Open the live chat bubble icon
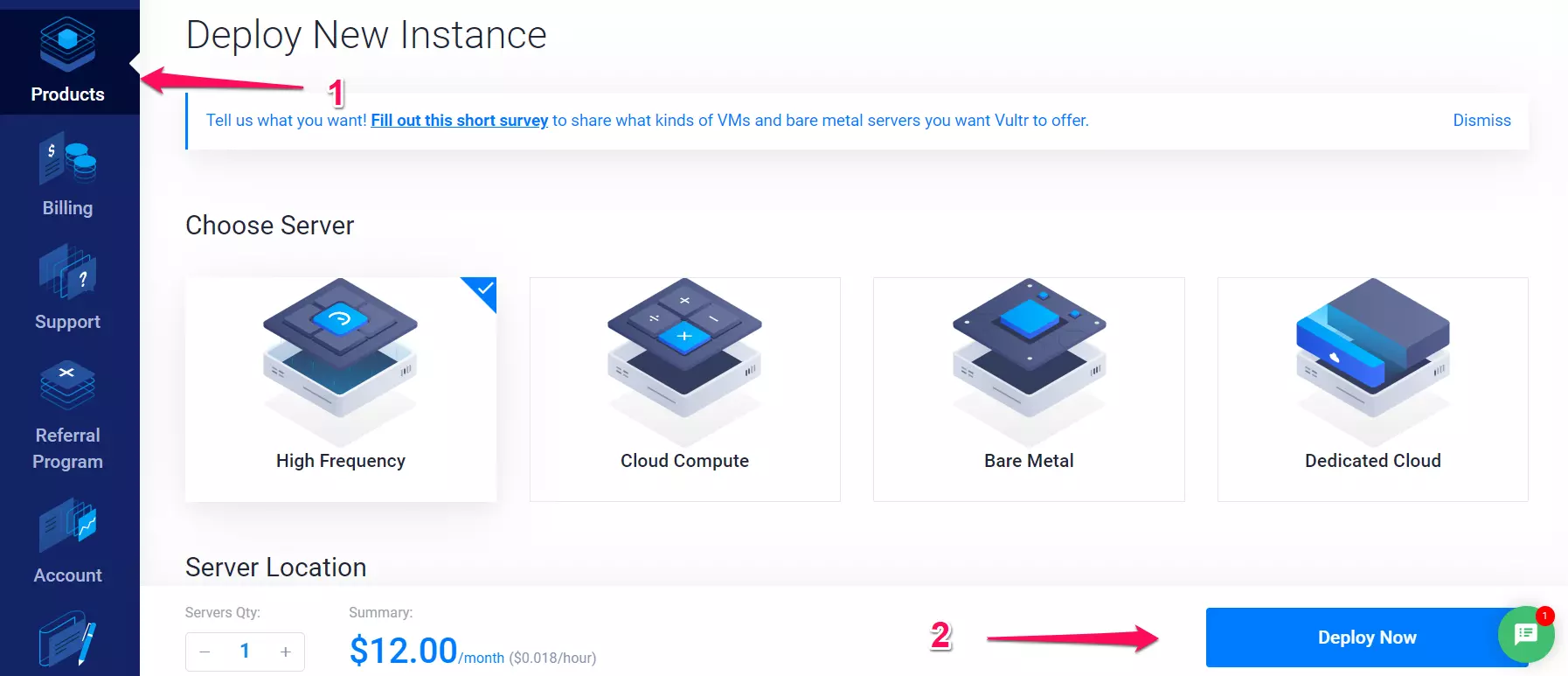 click(1525, 634)
